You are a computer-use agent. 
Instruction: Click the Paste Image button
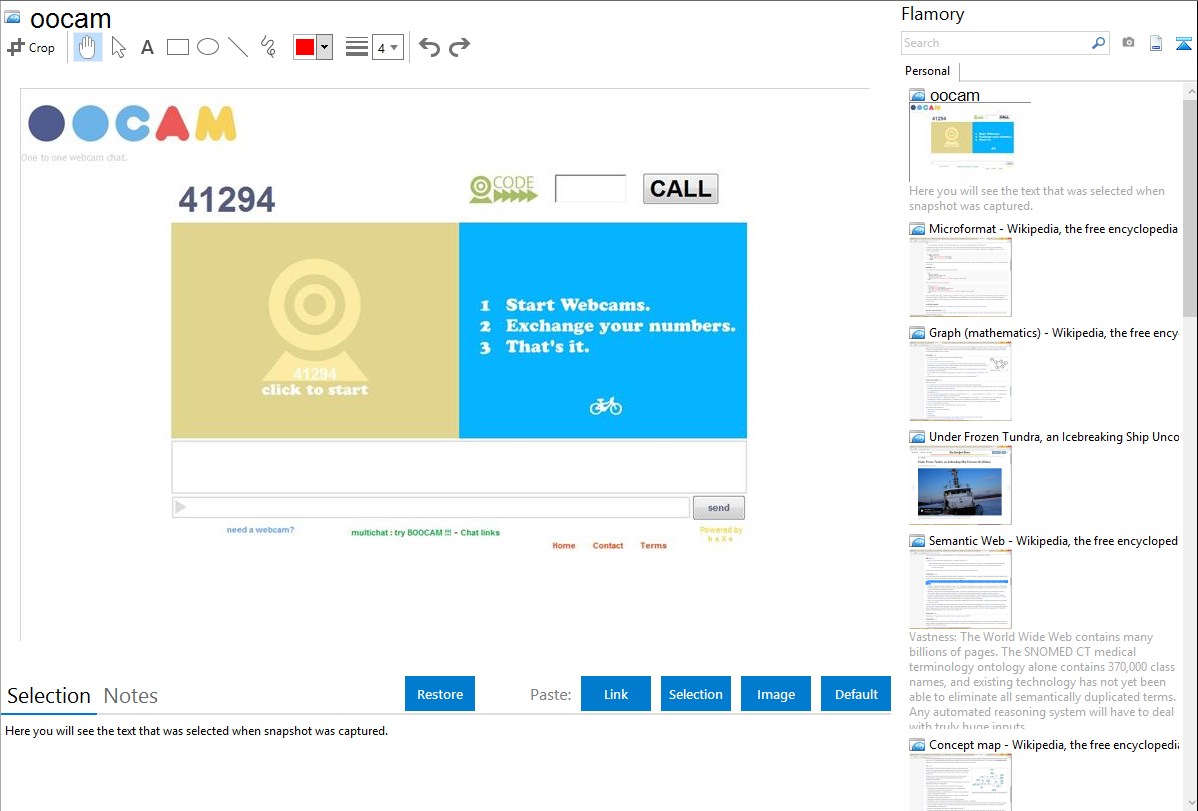[775, 694]
